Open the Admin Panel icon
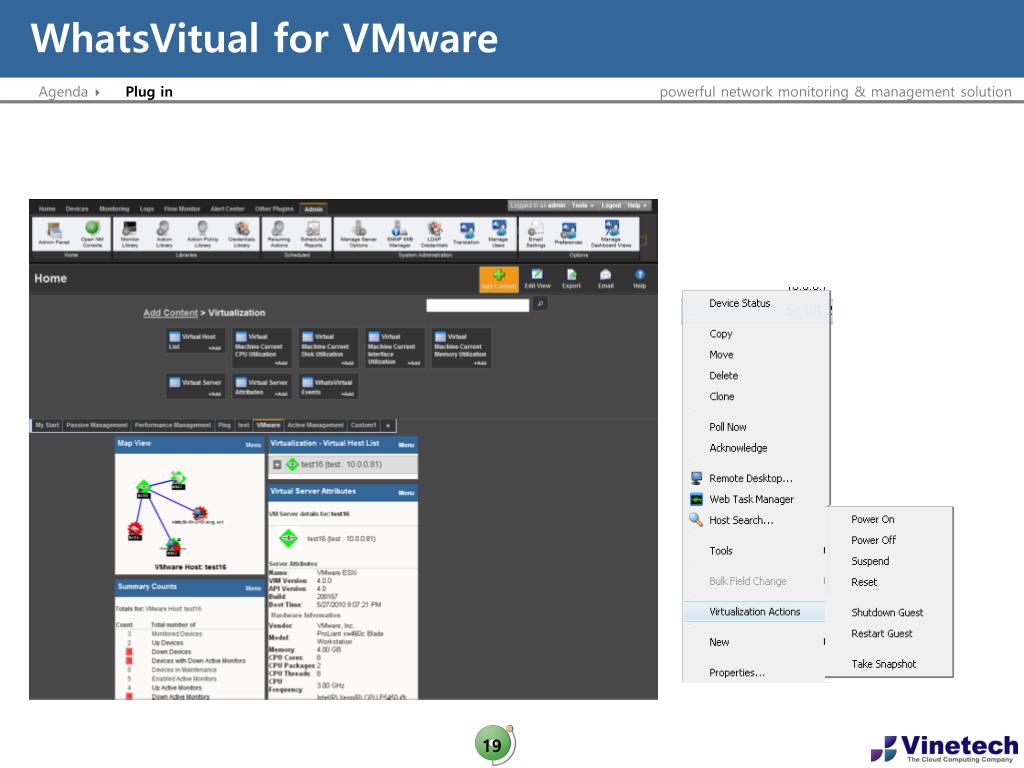This screenshot has width=1024, height=768. pyautogui.click(x=54, y=232)
